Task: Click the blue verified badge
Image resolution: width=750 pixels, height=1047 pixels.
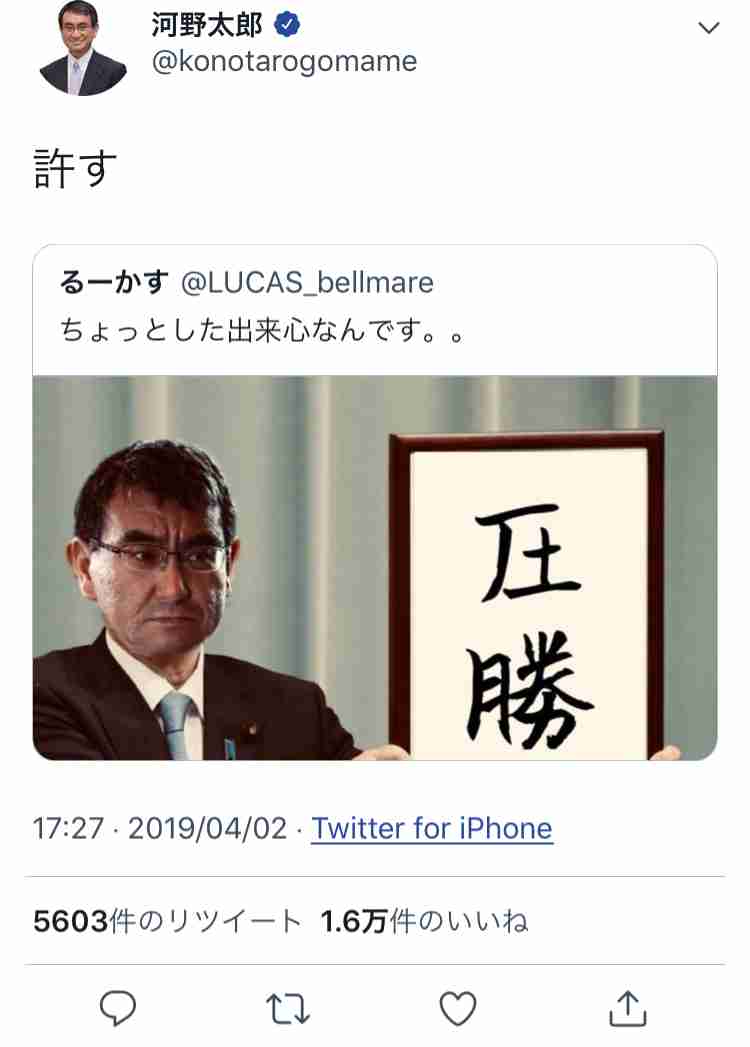Action: point(287,25)
